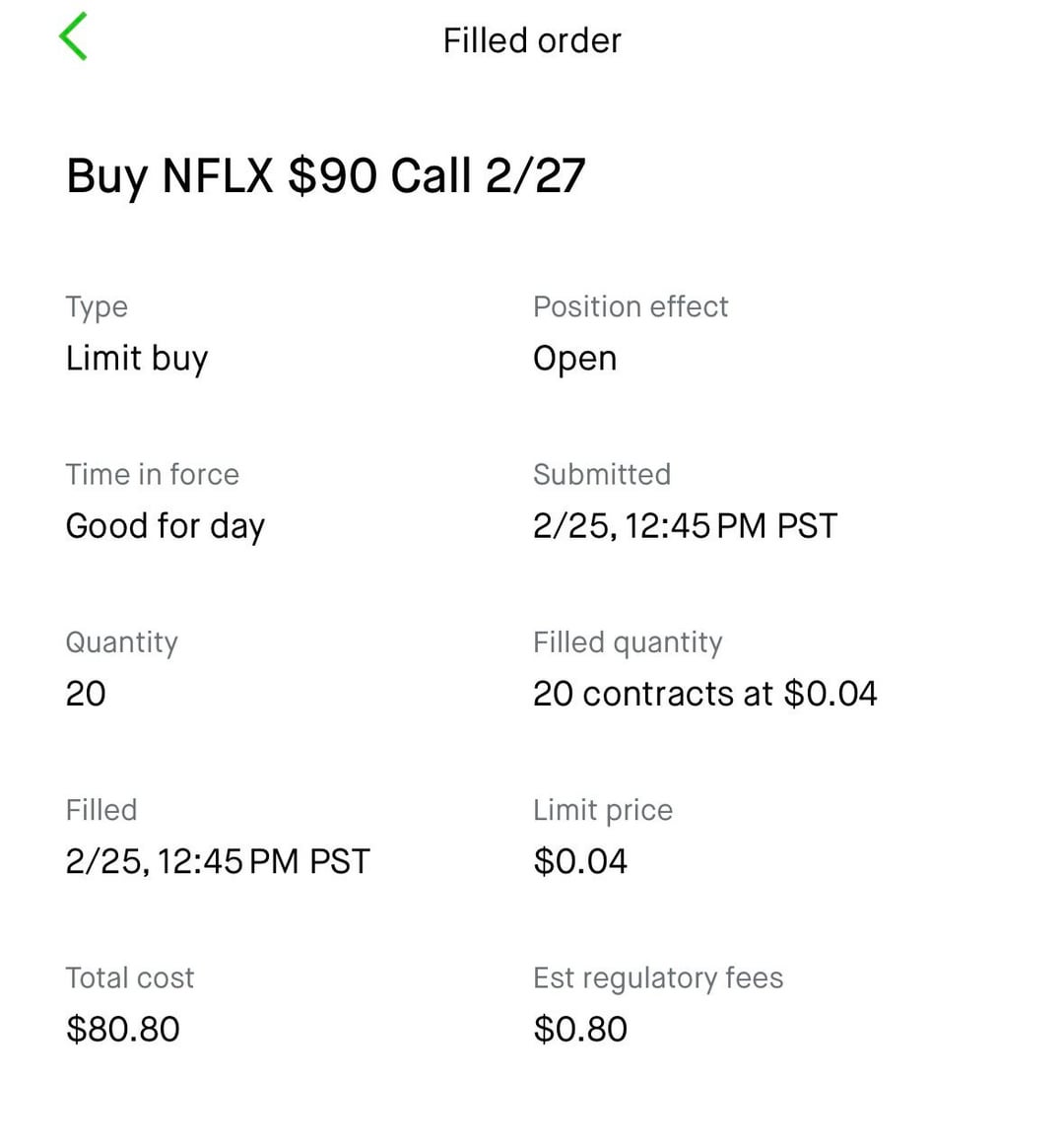Select the Open position effect value
This screenshot has height=1143, width=1064.
(x=575, y=359)
